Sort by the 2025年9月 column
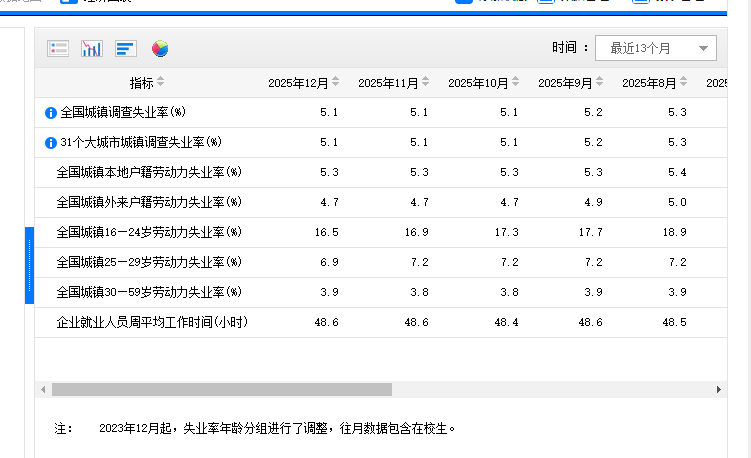Image resolution: width=751 pixels, height=458 pixels. (600, 81)
